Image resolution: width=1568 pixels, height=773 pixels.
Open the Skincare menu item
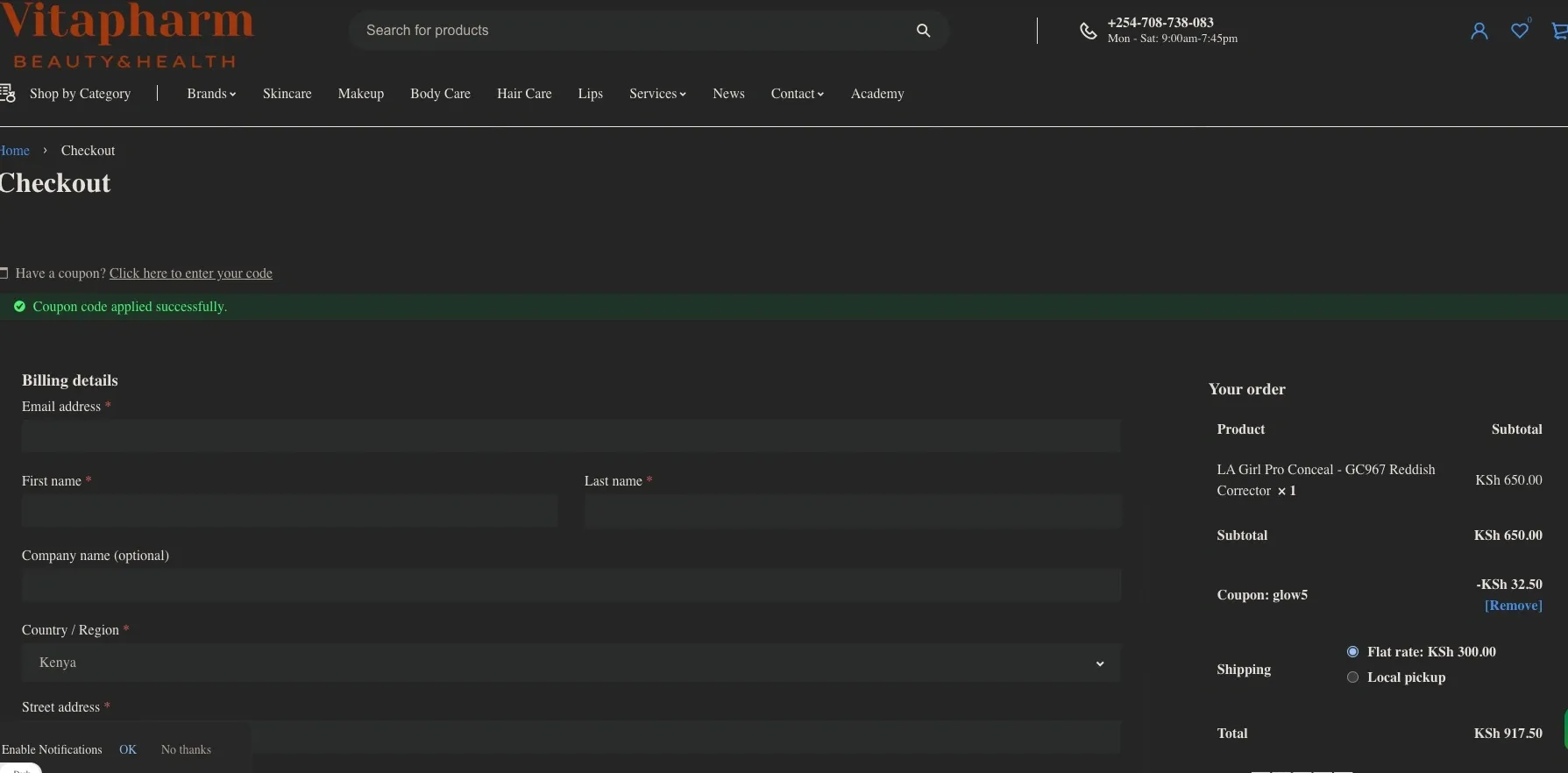[287, 94]
